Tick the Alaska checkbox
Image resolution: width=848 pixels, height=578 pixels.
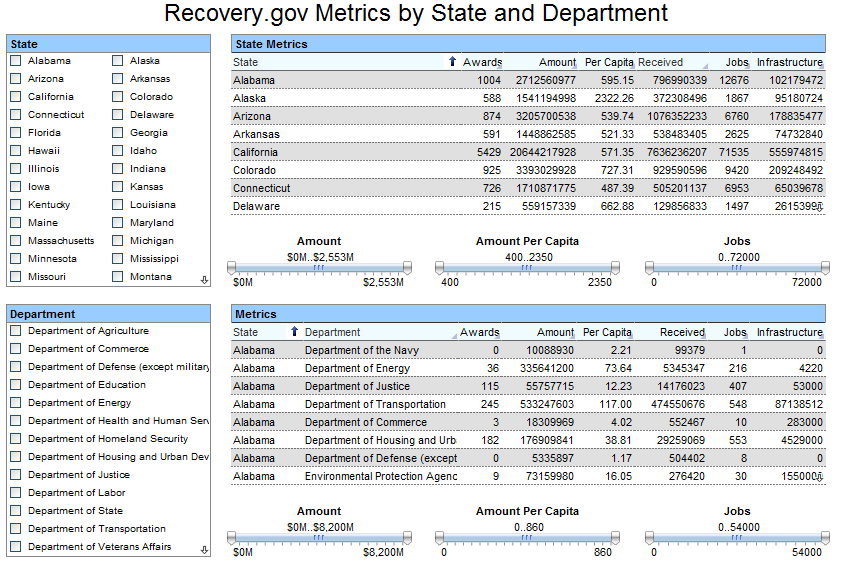point(117,61)
